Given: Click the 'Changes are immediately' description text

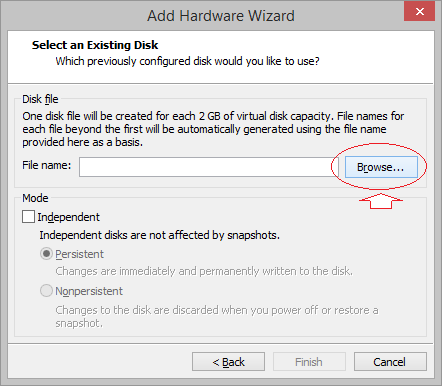Looking at the screenshot, I should (204, 271).
